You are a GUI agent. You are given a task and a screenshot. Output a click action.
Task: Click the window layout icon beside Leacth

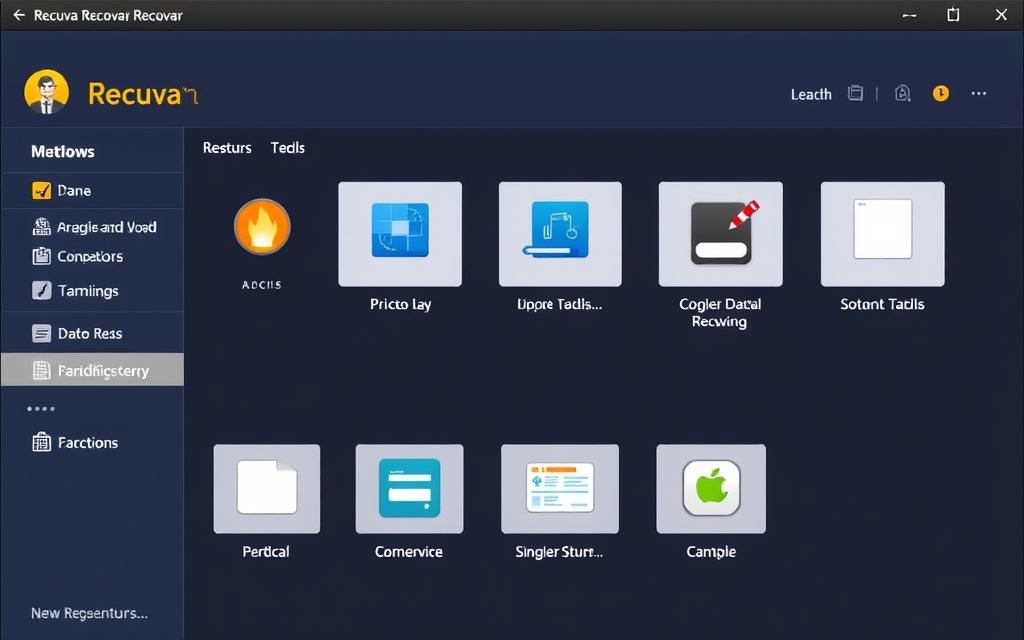click(x=855, y=93)
